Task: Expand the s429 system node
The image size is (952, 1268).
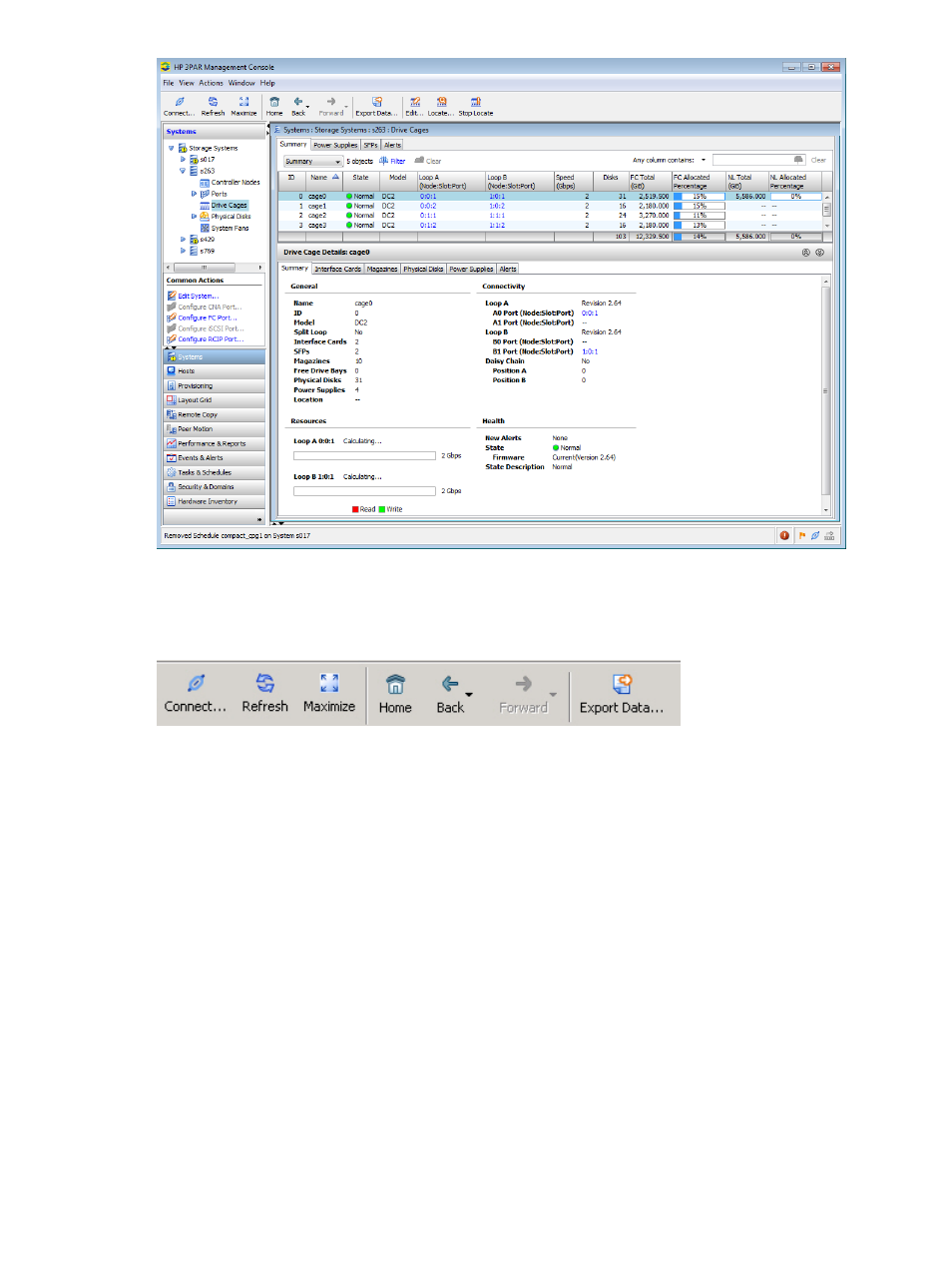Action: [x=183, y=240]
